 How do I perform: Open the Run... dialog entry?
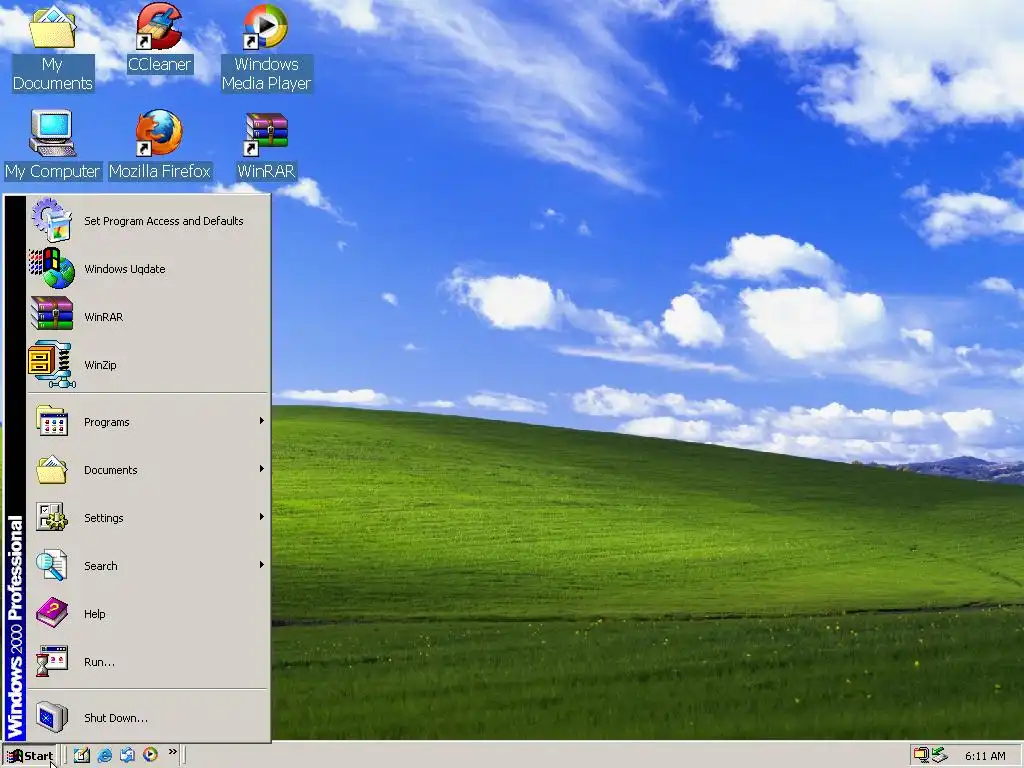pyautogui.click(x=148, y=662)
